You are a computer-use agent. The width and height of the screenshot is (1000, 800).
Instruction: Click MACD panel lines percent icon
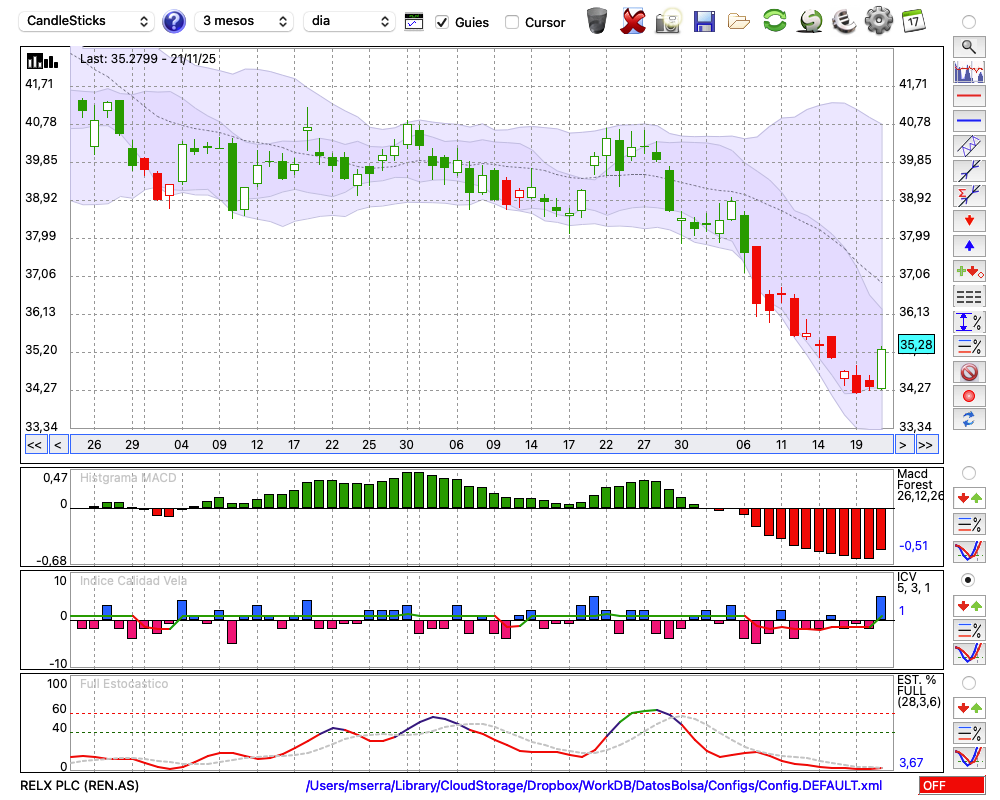[x=969, y=524]
